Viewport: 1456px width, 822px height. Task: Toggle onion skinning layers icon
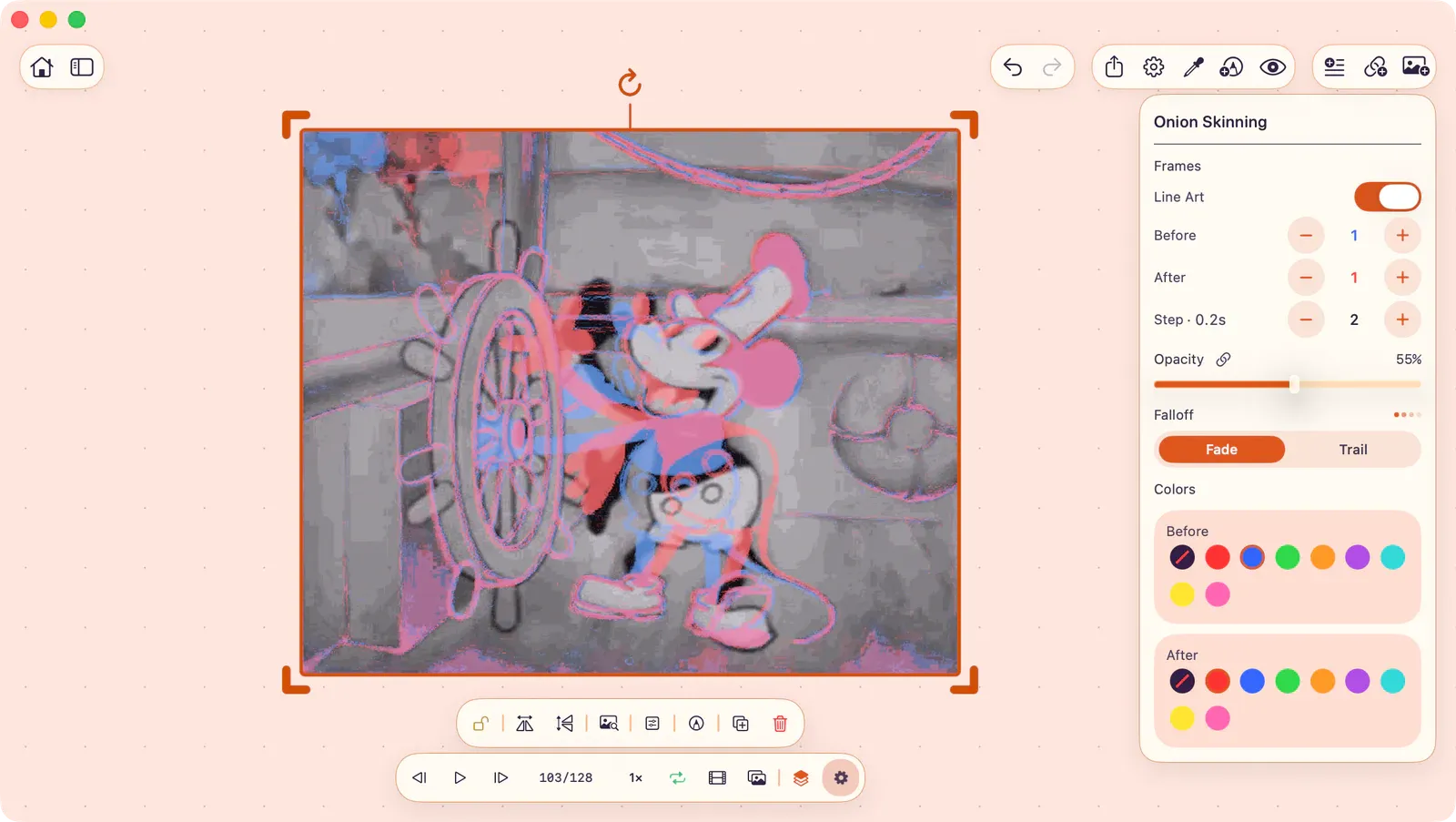[x=801, y=777]
